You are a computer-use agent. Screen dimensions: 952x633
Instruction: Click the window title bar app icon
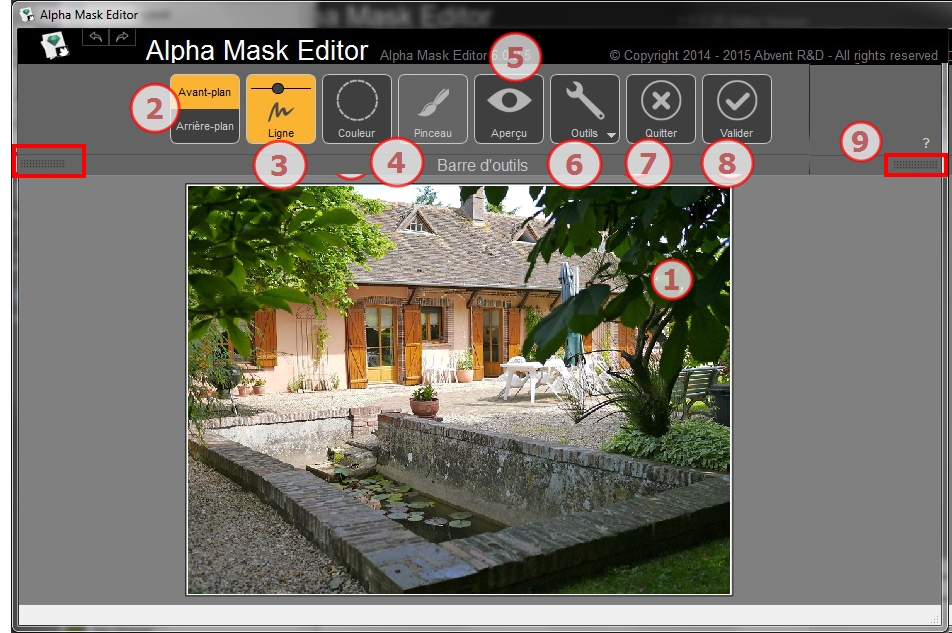tap(27, 14)
